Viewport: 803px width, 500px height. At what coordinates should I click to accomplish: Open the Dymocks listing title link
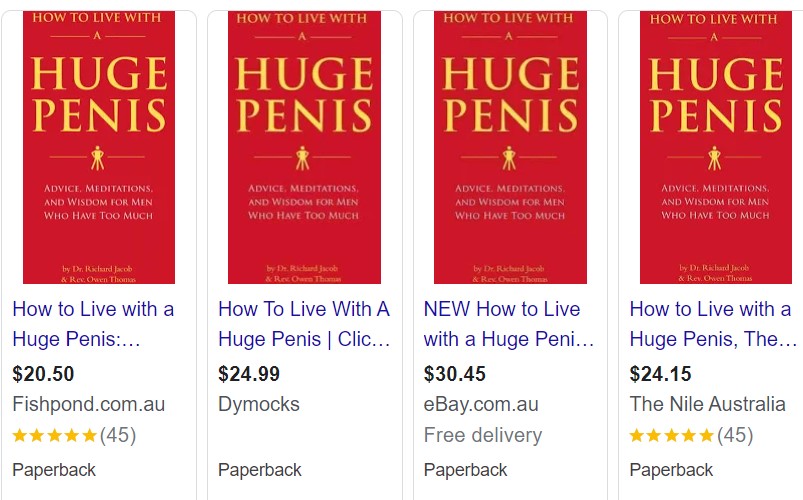pyautogui.click(x=304, y=324)
